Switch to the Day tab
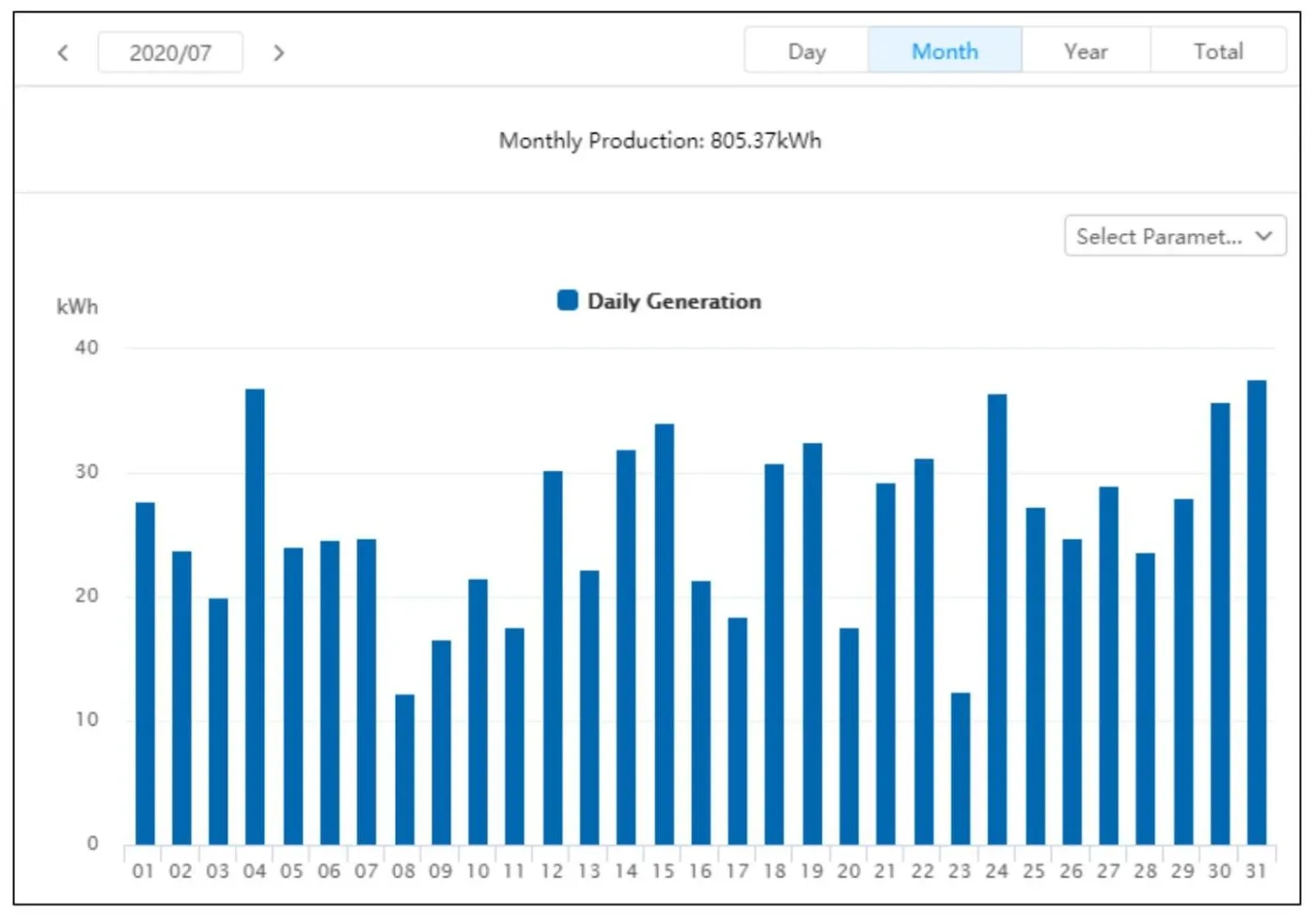Viewport: 1316px width, 914px height. coord(807,51)
